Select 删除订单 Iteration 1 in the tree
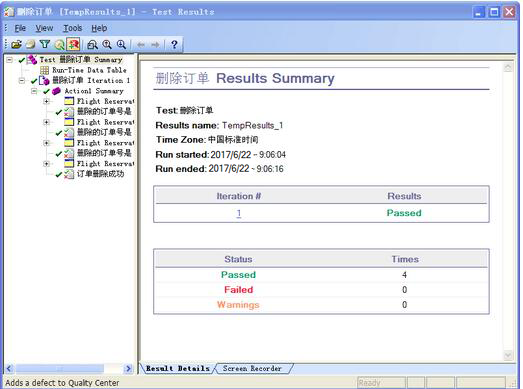 pos(91,80)
